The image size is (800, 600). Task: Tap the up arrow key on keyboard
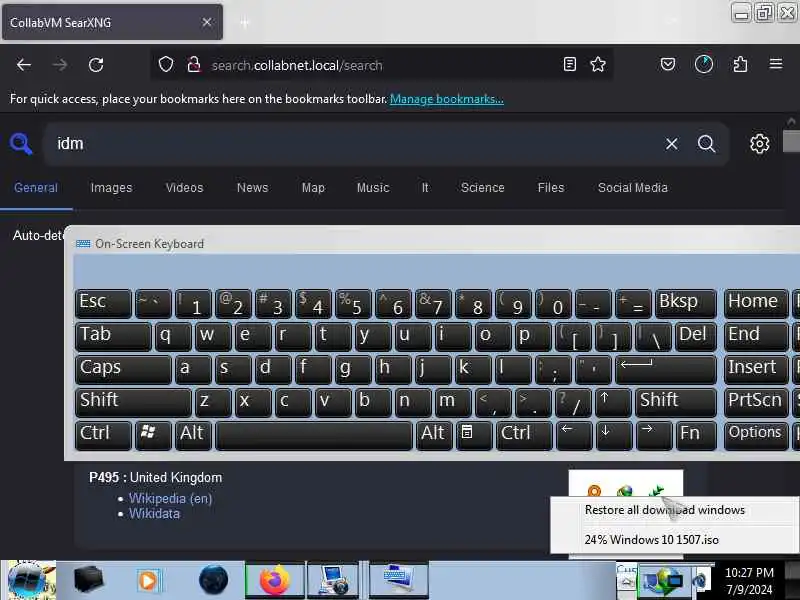613,403
